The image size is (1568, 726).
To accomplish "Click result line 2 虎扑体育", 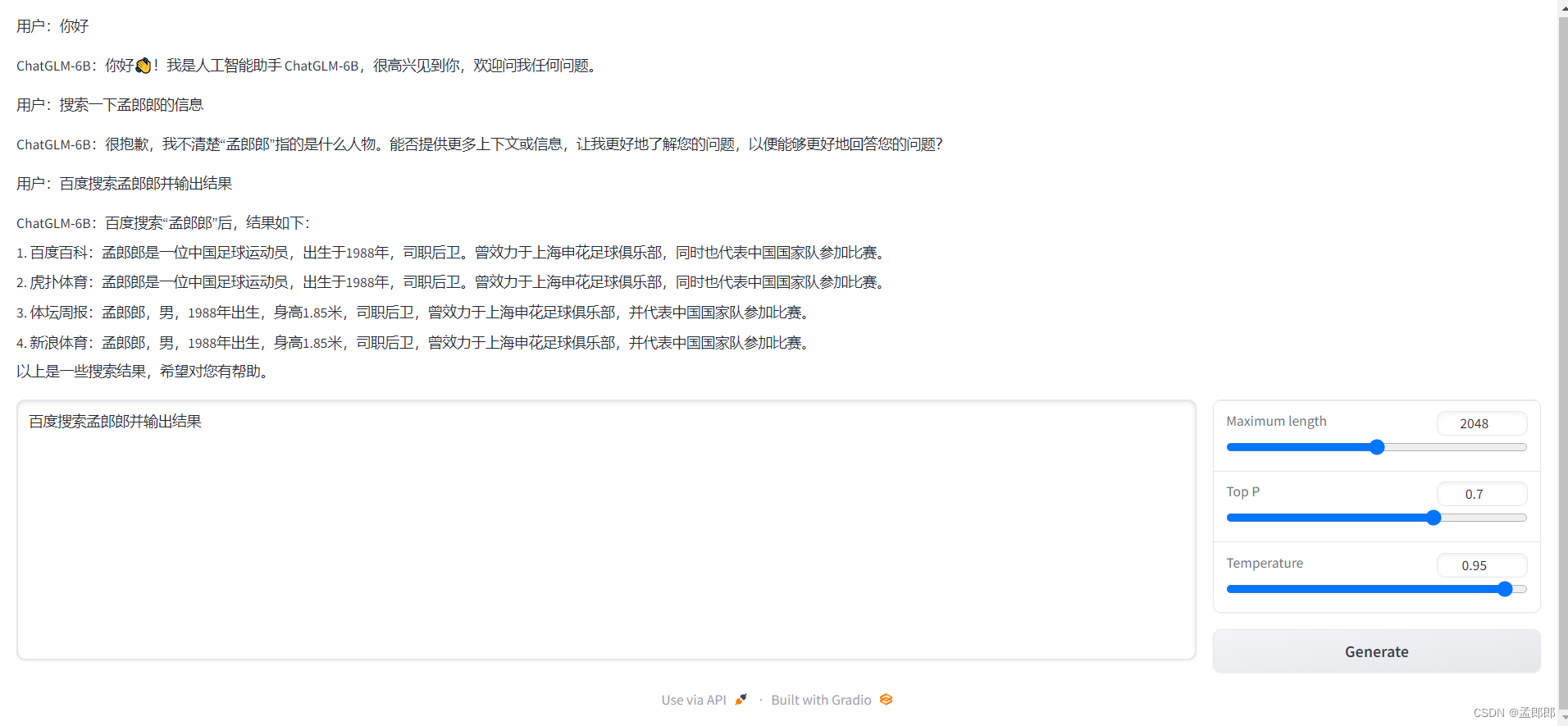I will pyautogui.click(x=452, y=282).
